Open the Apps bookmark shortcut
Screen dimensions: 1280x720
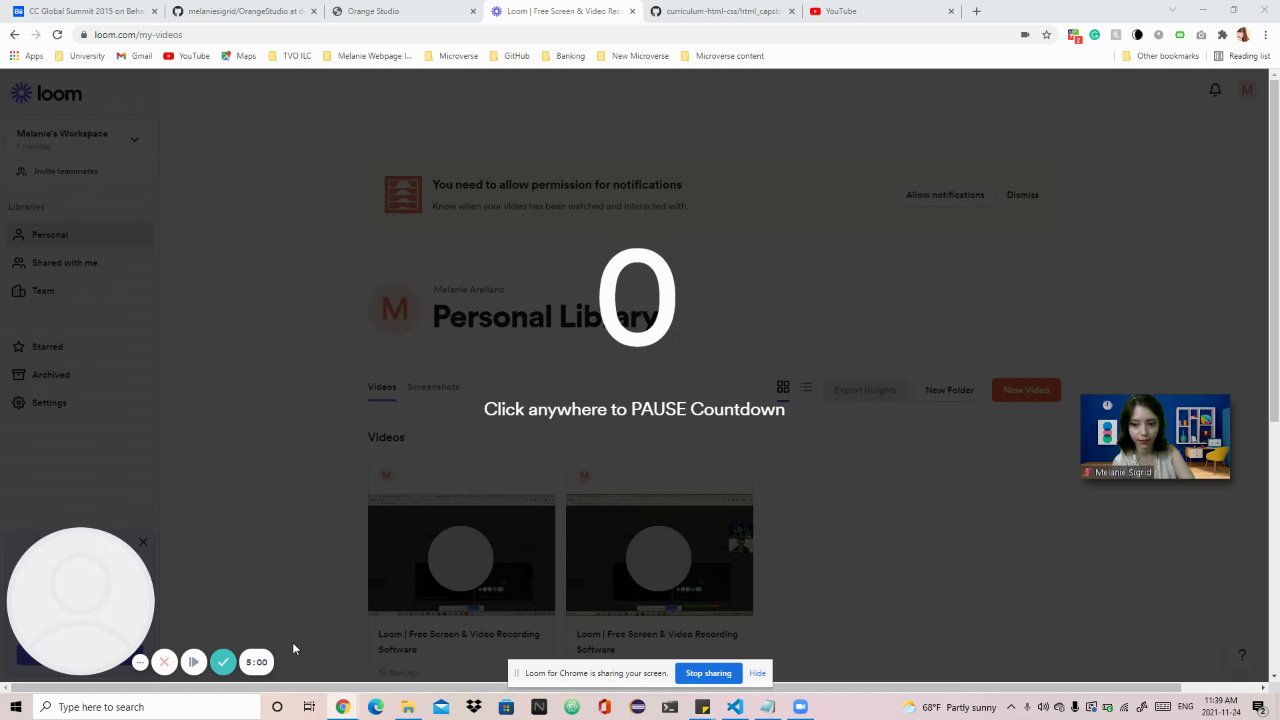pyautogui.click(x=26, y=56)
